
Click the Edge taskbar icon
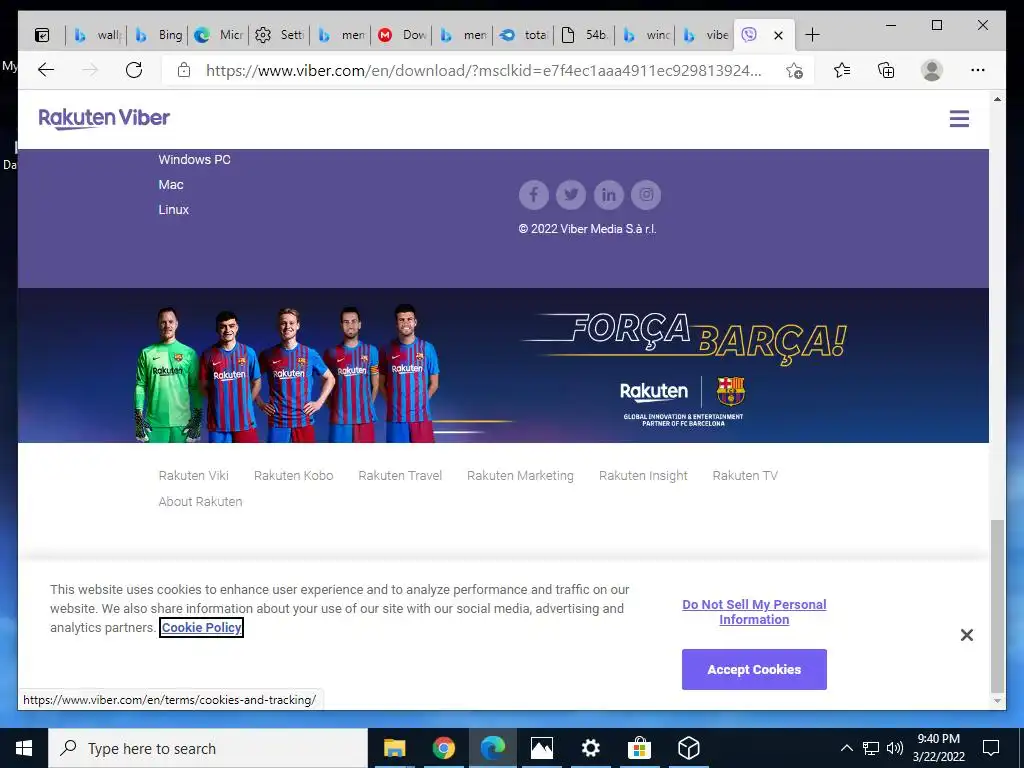(492, 748)
